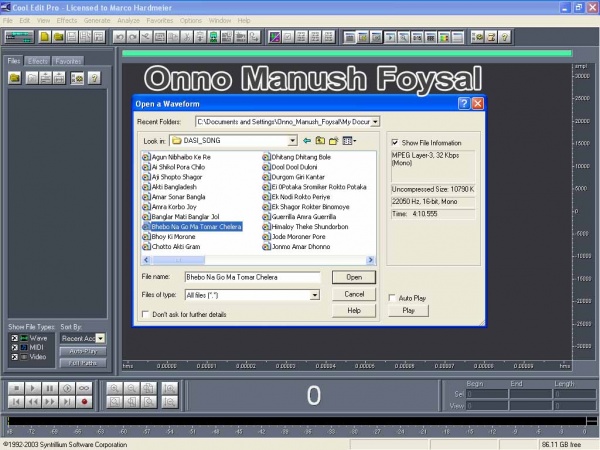
Task: Click the Help button in dialog
Action: pos(354,310)
